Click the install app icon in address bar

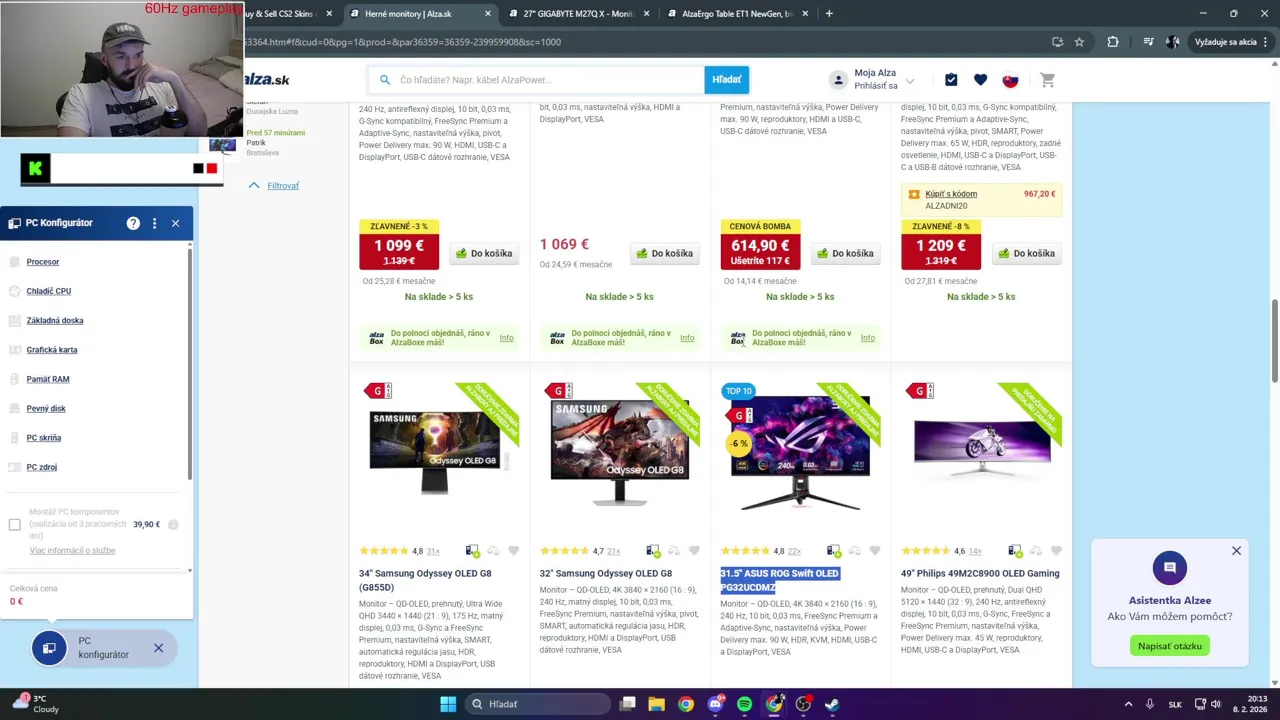1057,42
